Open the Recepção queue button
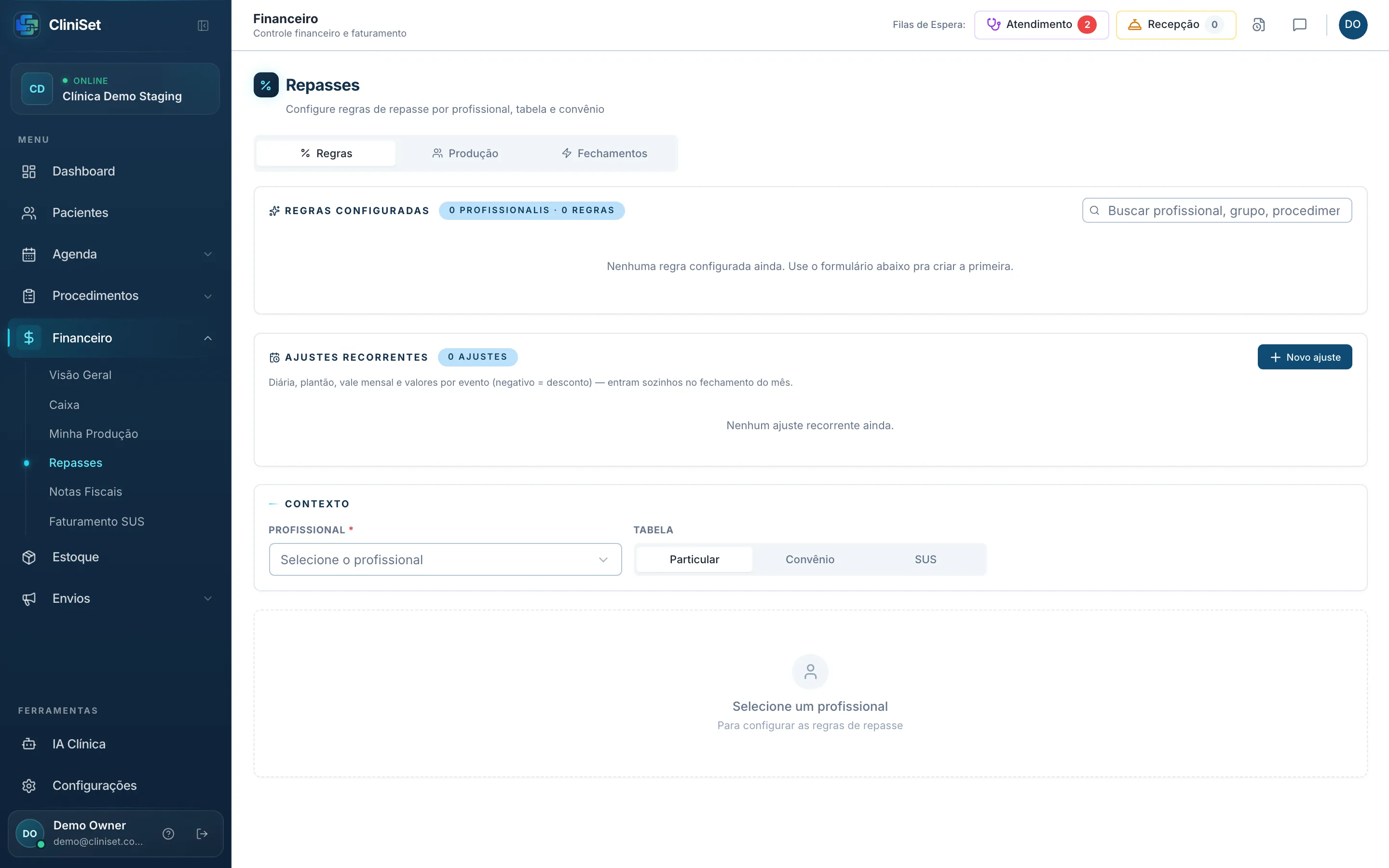The height and width of the screenshot is (868, 1389). 1176,25
